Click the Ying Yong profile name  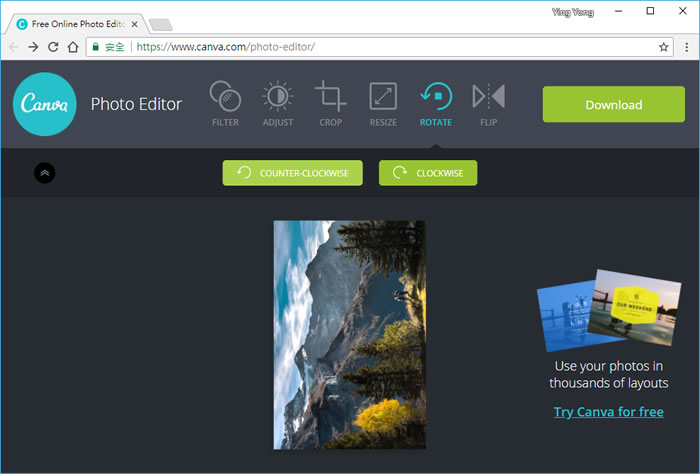point(573,12)
